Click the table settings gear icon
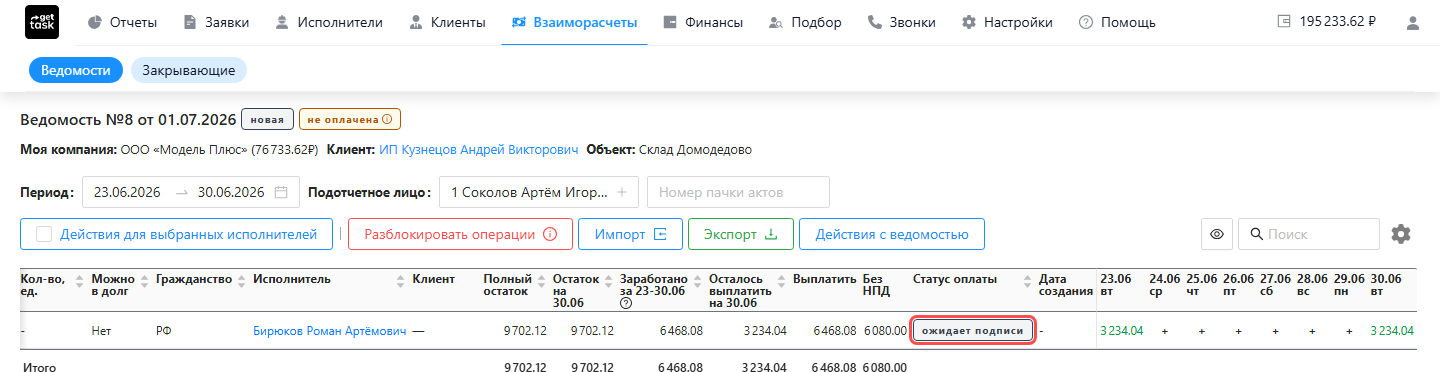The height and width of the screenshot is (372, 1440). point(1401,234)
